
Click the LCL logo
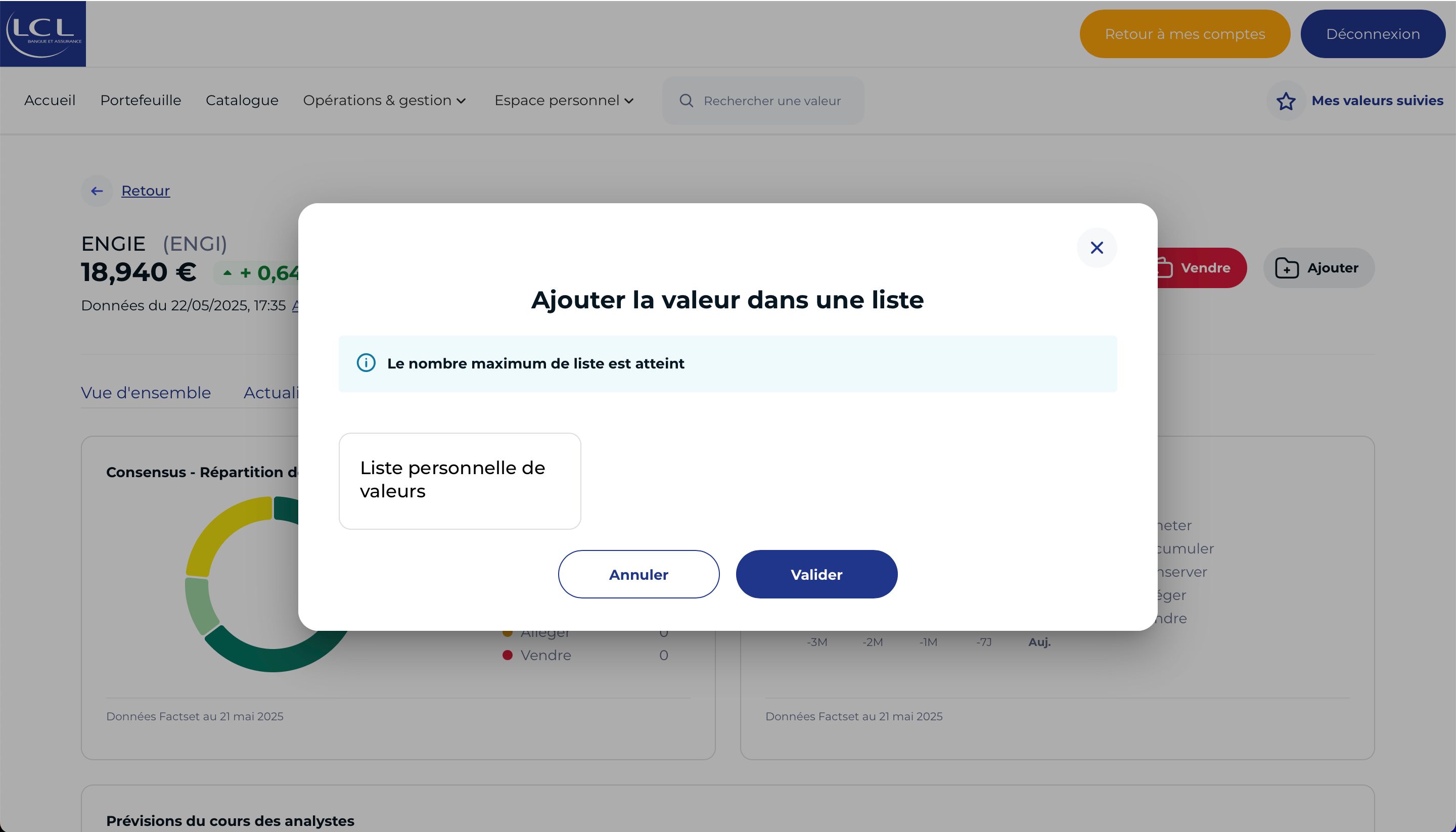[43, 34]
